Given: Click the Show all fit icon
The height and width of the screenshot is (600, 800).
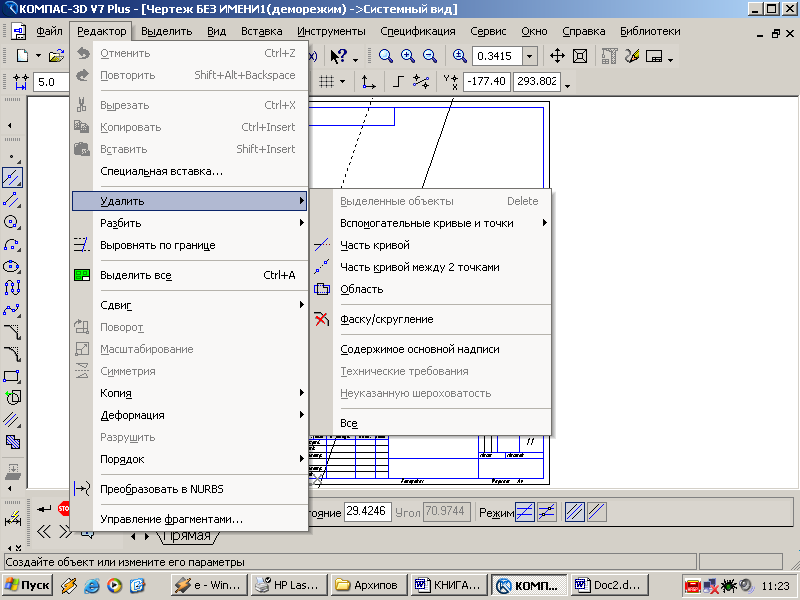Looking at the screenshot, I should click(580, 56).
